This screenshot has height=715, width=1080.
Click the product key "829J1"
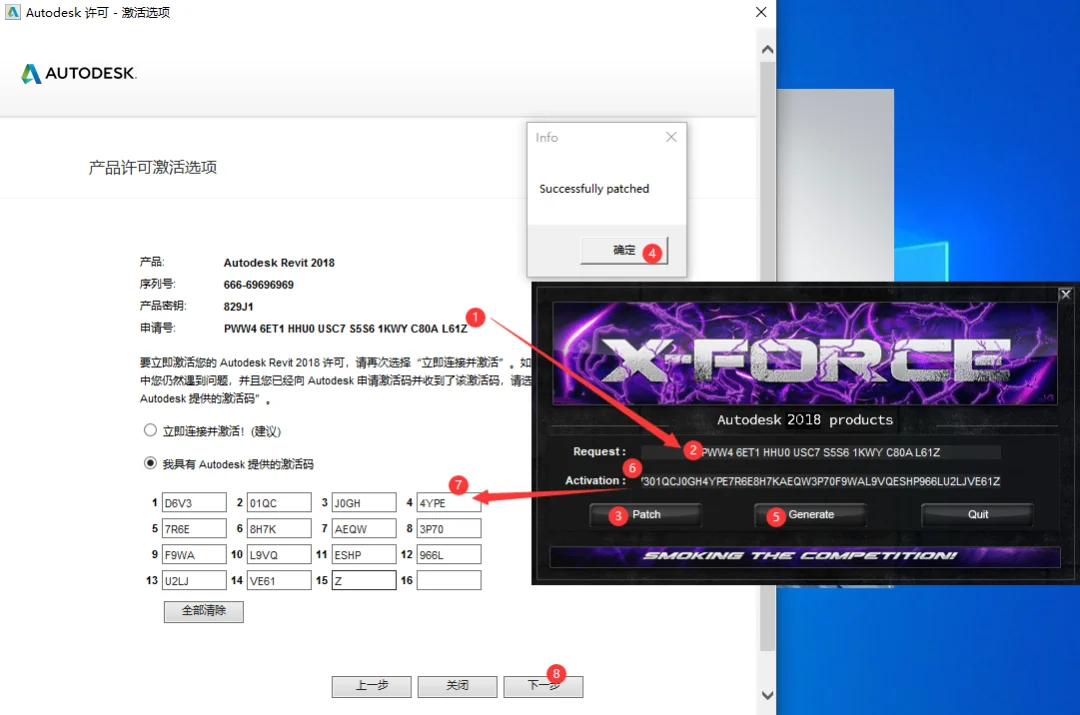tap(238, 307)
